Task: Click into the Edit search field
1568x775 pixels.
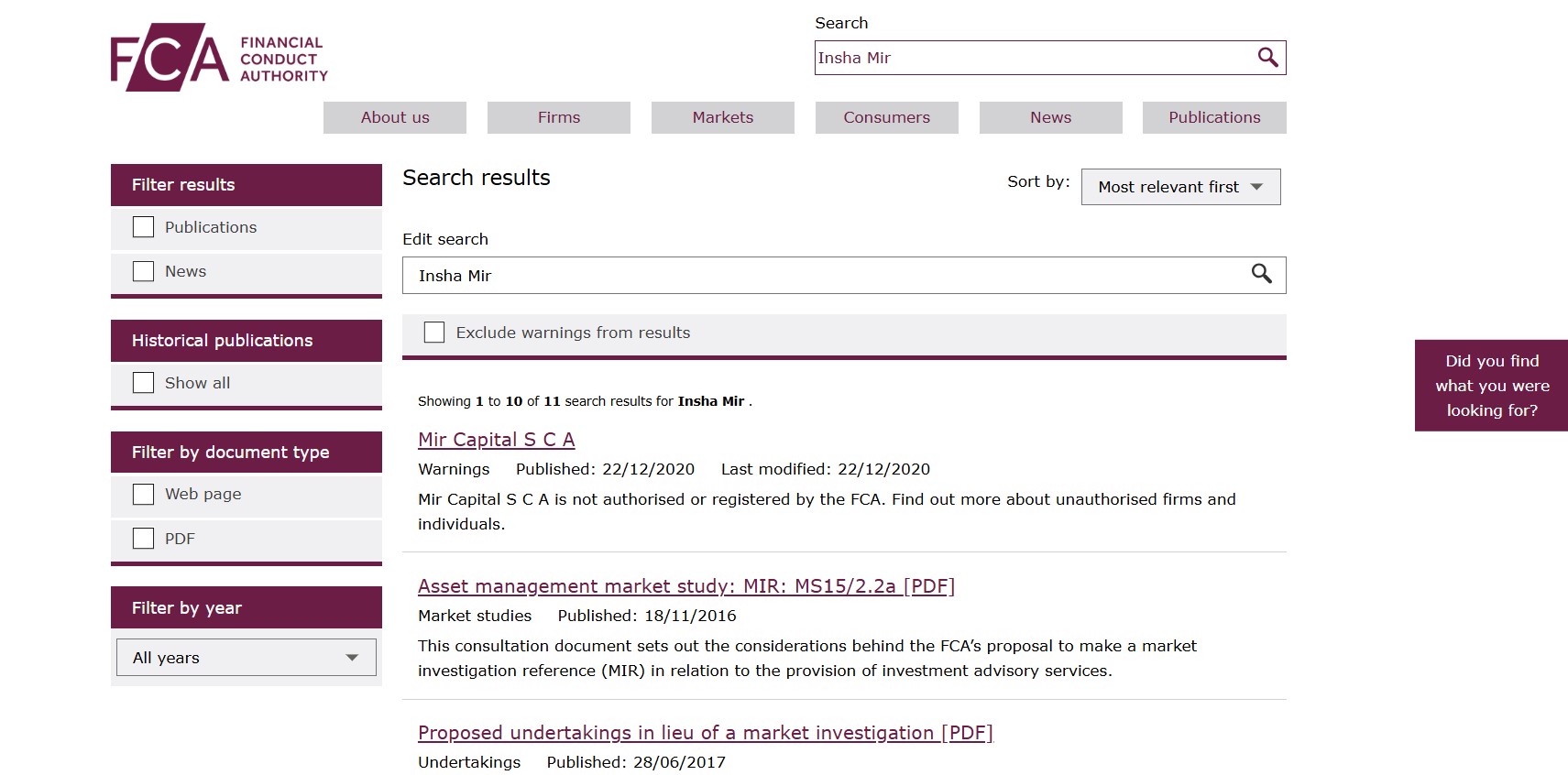Action: (825, 276)
